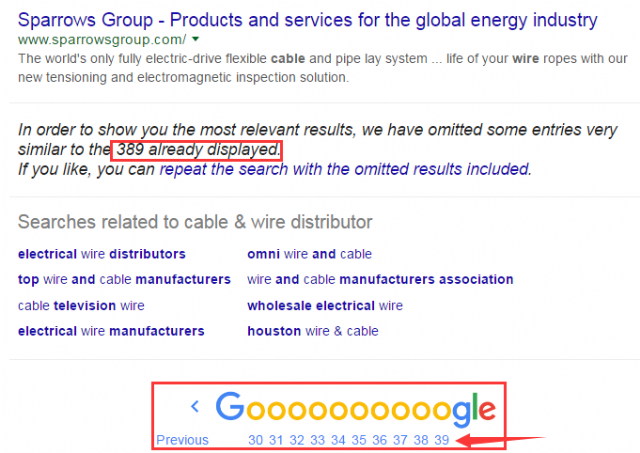
Task: Click the red e in Google pagination logo
Action: pyautogui.click(x=487, y=409)
